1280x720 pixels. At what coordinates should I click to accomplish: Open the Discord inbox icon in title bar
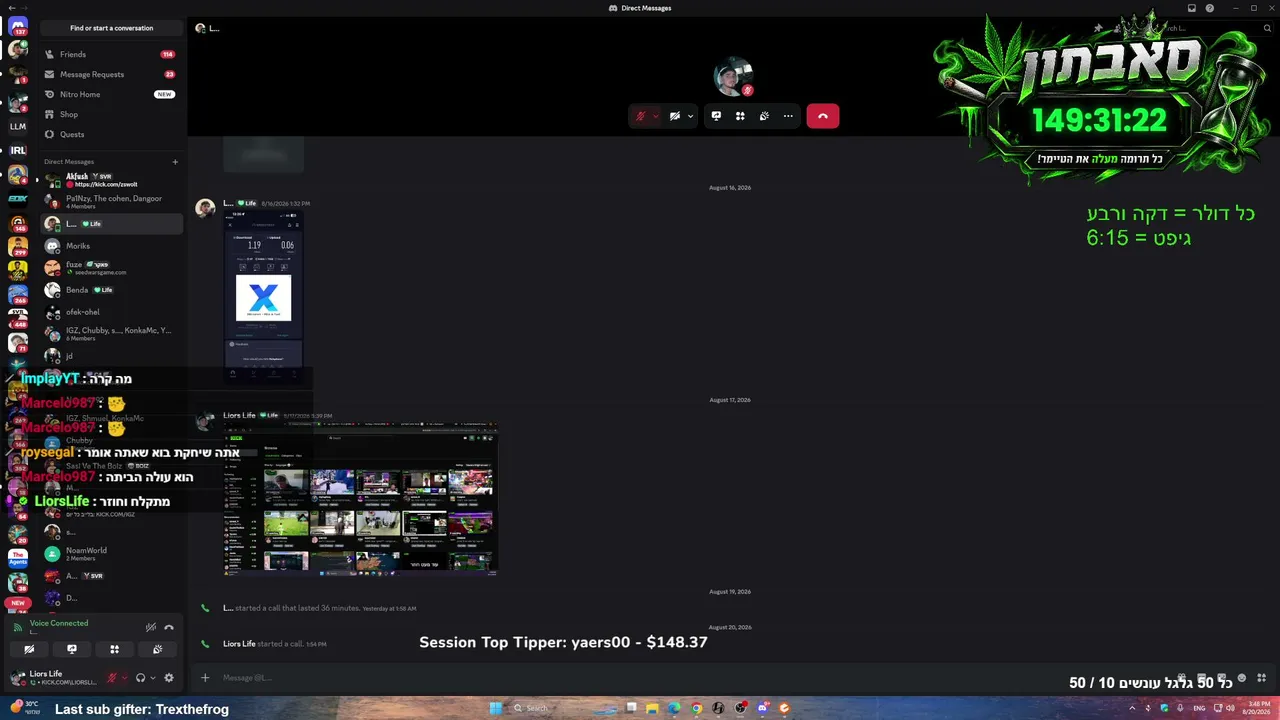1192,8
